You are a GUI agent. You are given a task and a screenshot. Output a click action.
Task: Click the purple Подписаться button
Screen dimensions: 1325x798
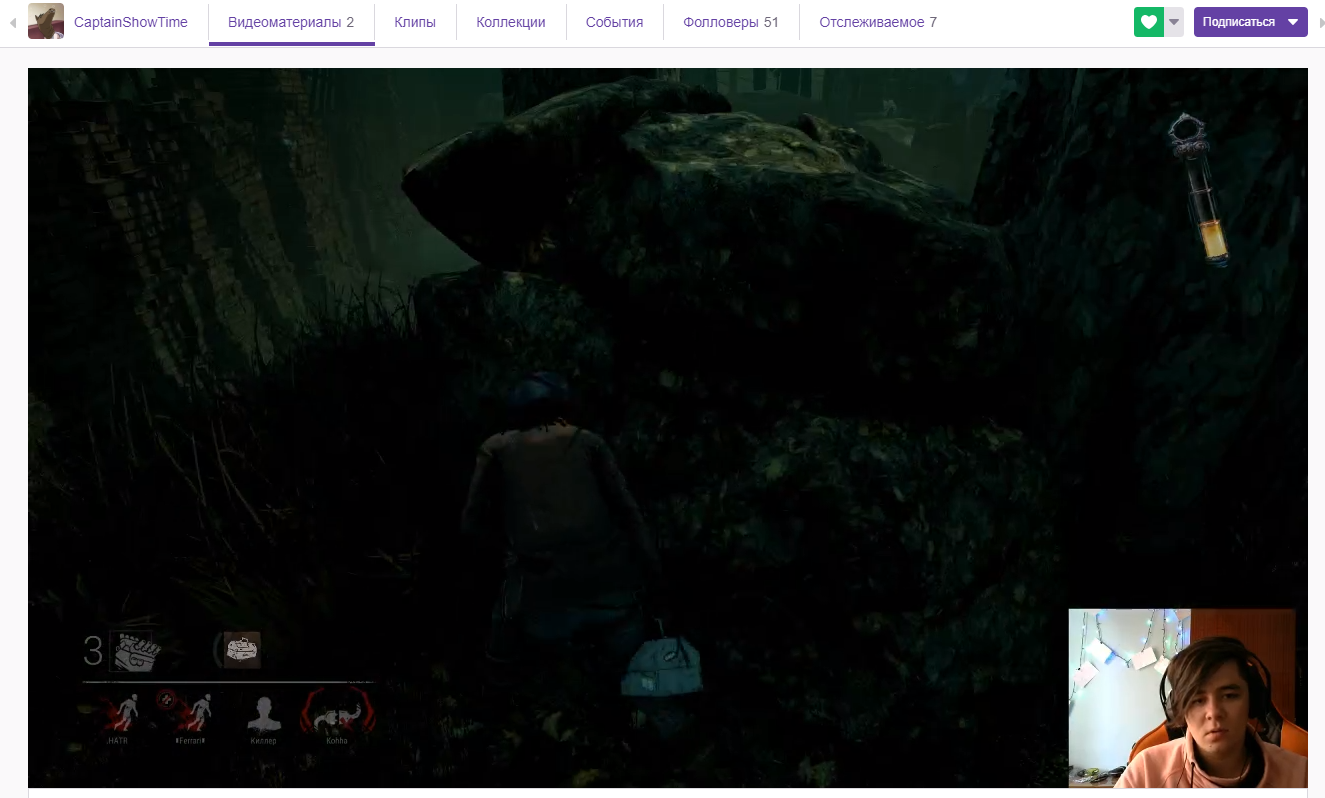pyautogui.click(x=1251, y=22)
